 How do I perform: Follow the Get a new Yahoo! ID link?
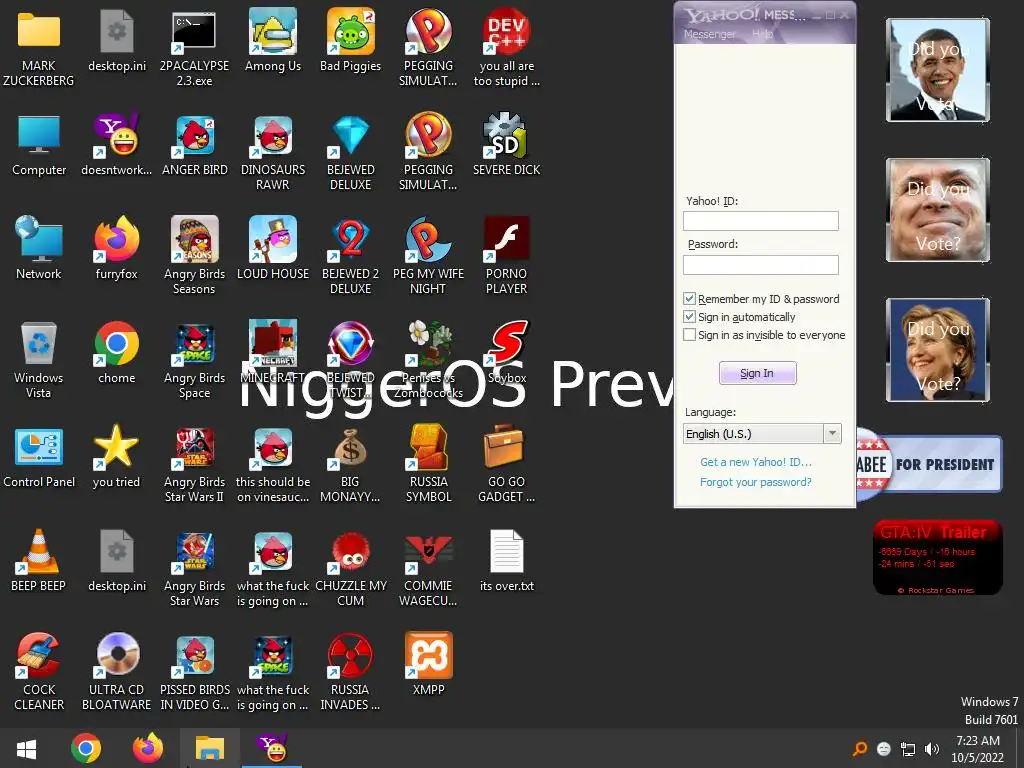point(756,462)
